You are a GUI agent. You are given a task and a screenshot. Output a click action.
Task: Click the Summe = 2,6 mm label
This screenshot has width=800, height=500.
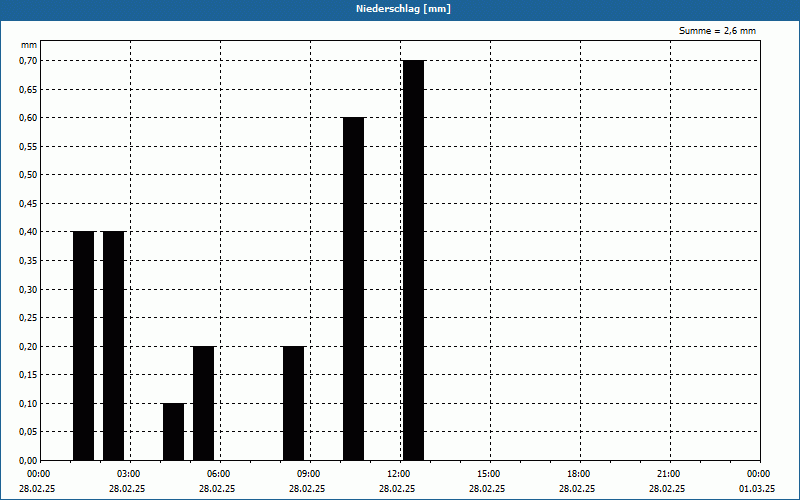point(717,31)
